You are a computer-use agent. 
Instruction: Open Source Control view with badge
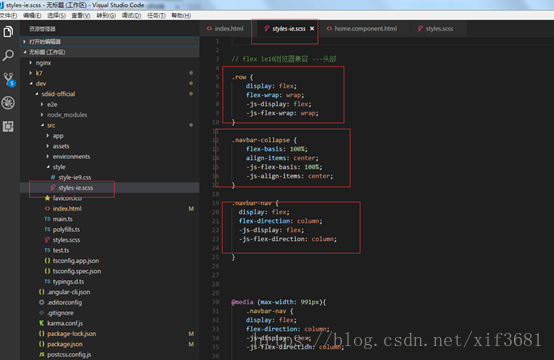9,79
